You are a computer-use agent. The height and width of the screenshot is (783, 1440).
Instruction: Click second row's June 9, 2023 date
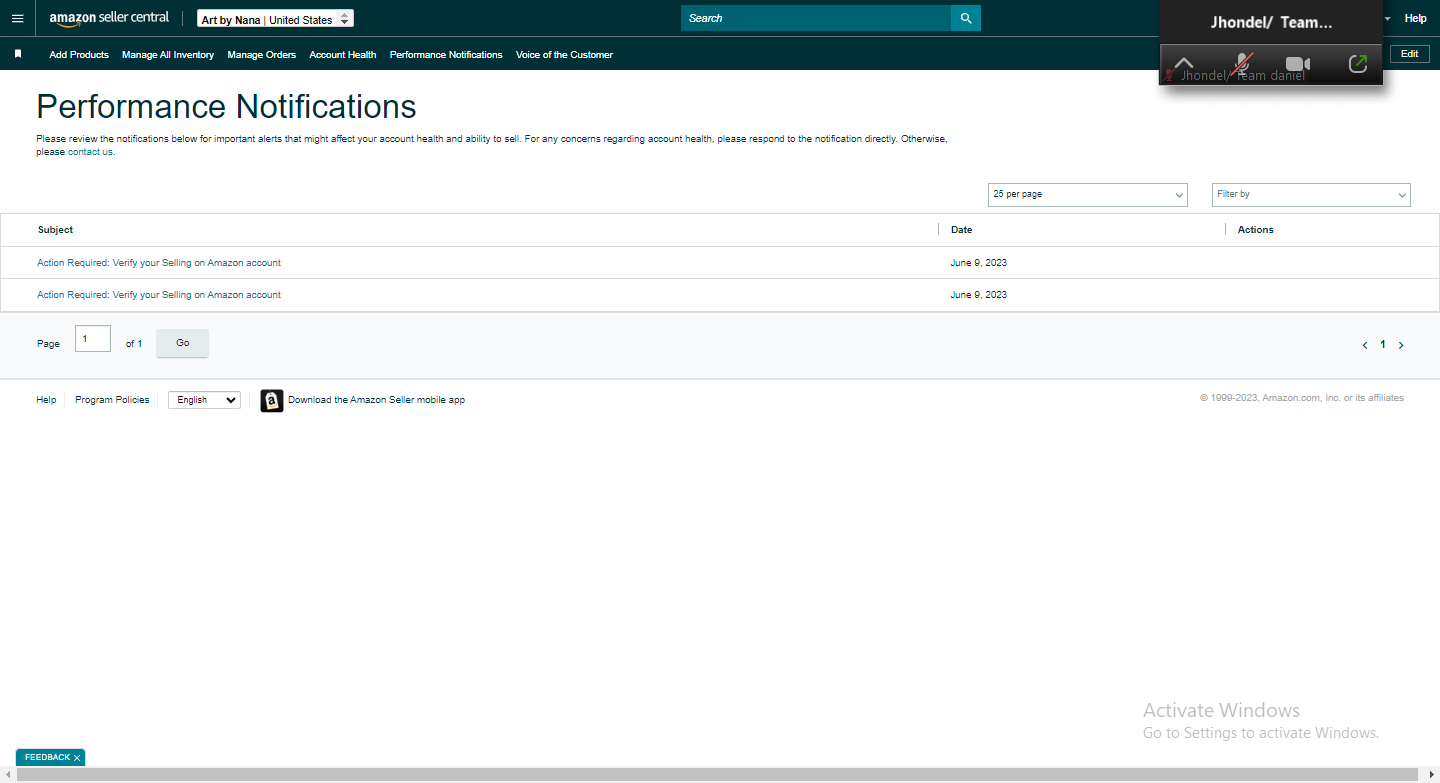979,295
